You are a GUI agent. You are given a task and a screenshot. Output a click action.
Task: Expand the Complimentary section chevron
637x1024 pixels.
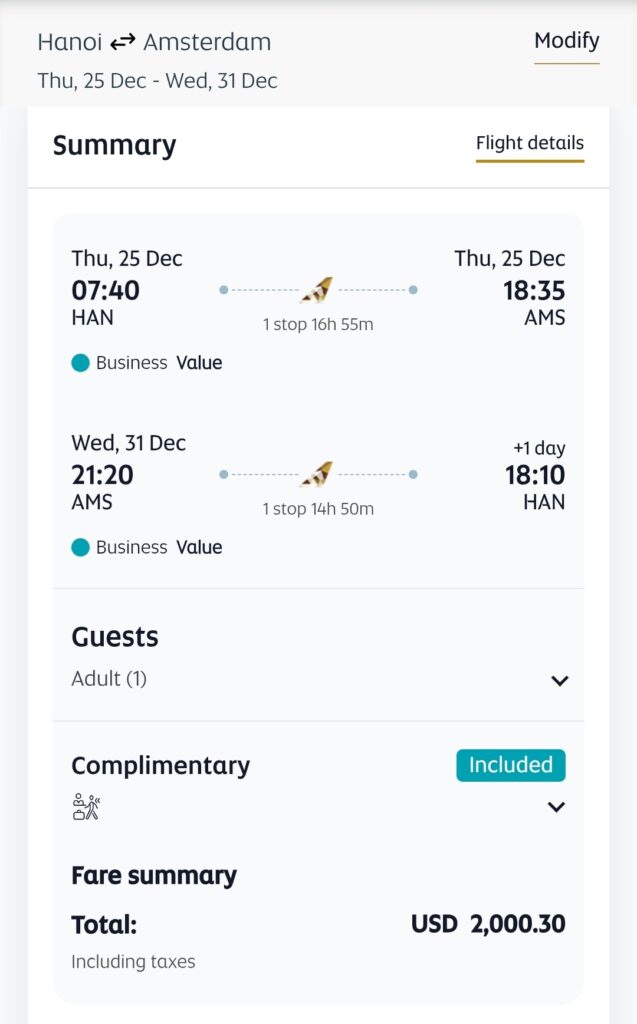pos(557,807)
